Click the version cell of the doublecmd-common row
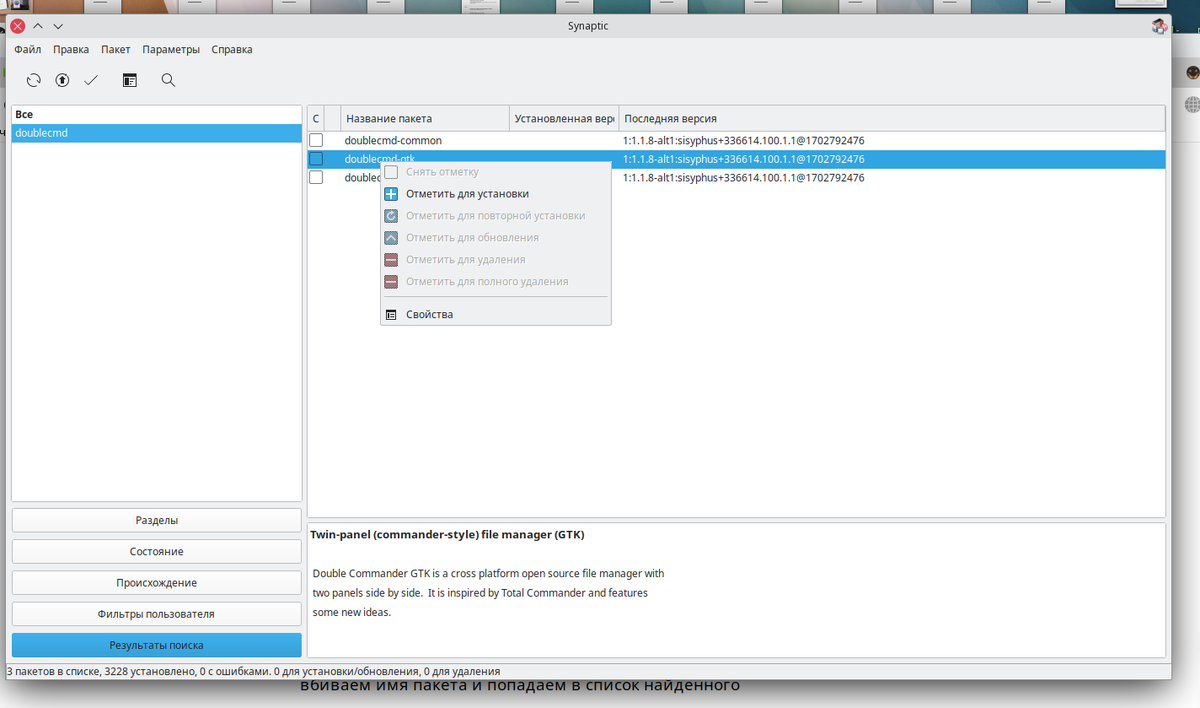The image size is (1200, 708). 743,141
